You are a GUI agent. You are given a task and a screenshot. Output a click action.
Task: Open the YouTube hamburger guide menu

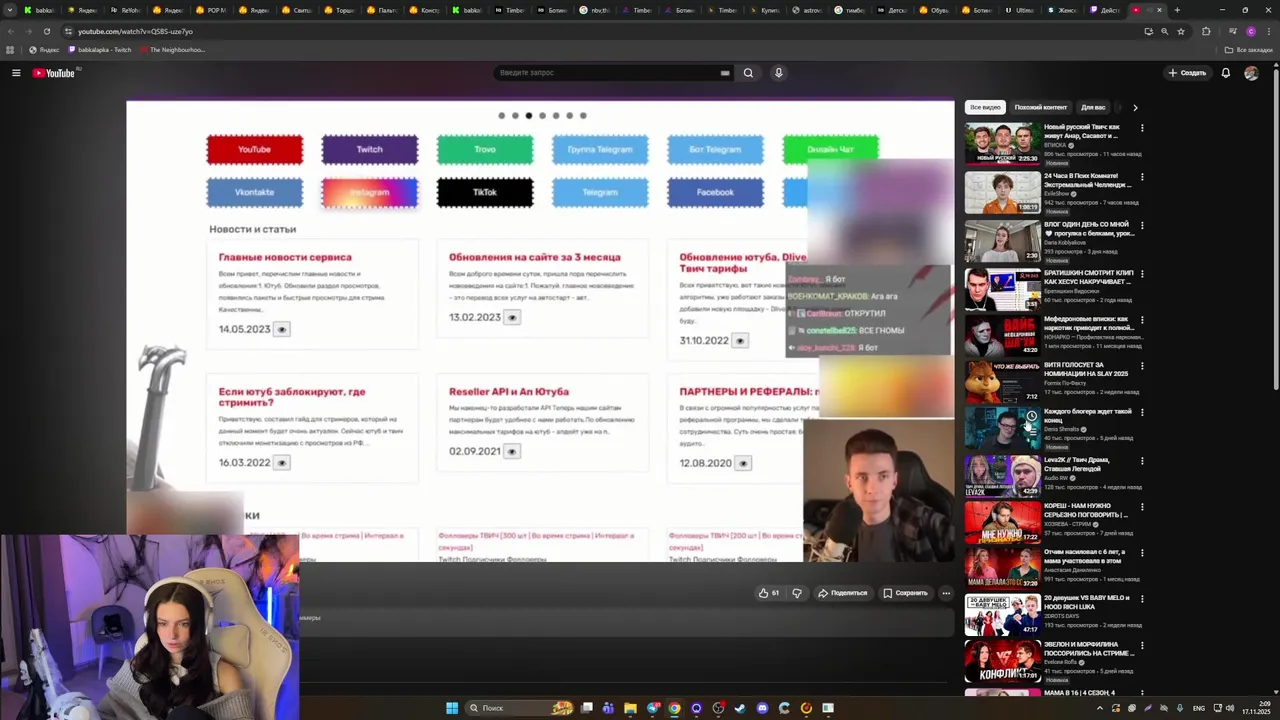[x=16, y=73]
